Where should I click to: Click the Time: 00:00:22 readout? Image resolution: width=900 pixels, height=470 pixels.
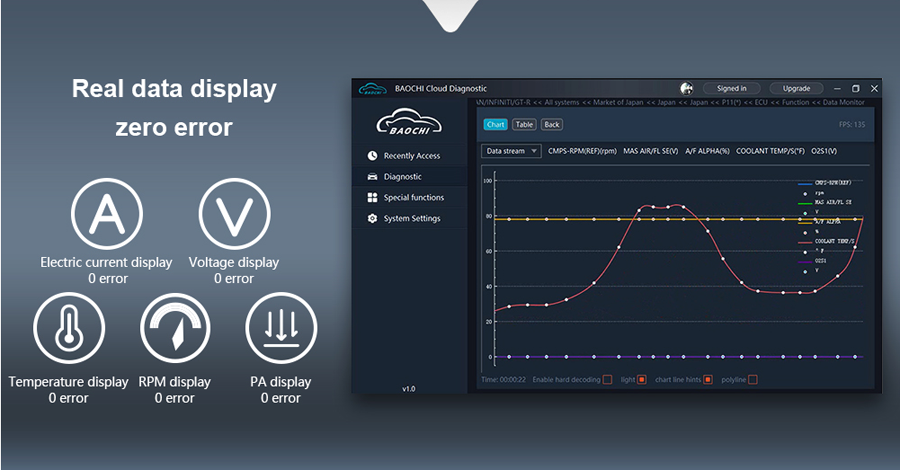click(x=503, y=379)
